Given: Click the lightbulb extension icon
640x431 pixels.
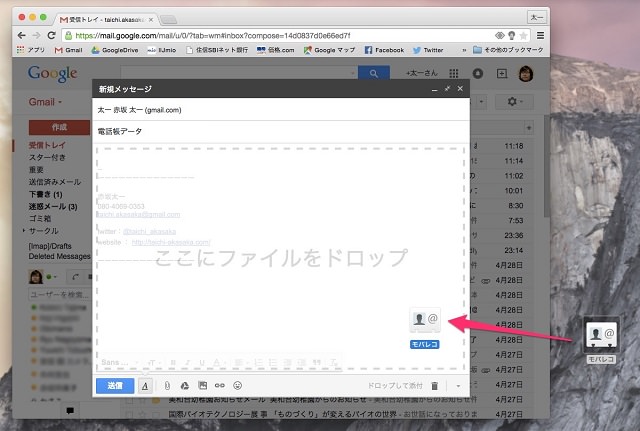Looking at the screenshot, I should 511,36.
